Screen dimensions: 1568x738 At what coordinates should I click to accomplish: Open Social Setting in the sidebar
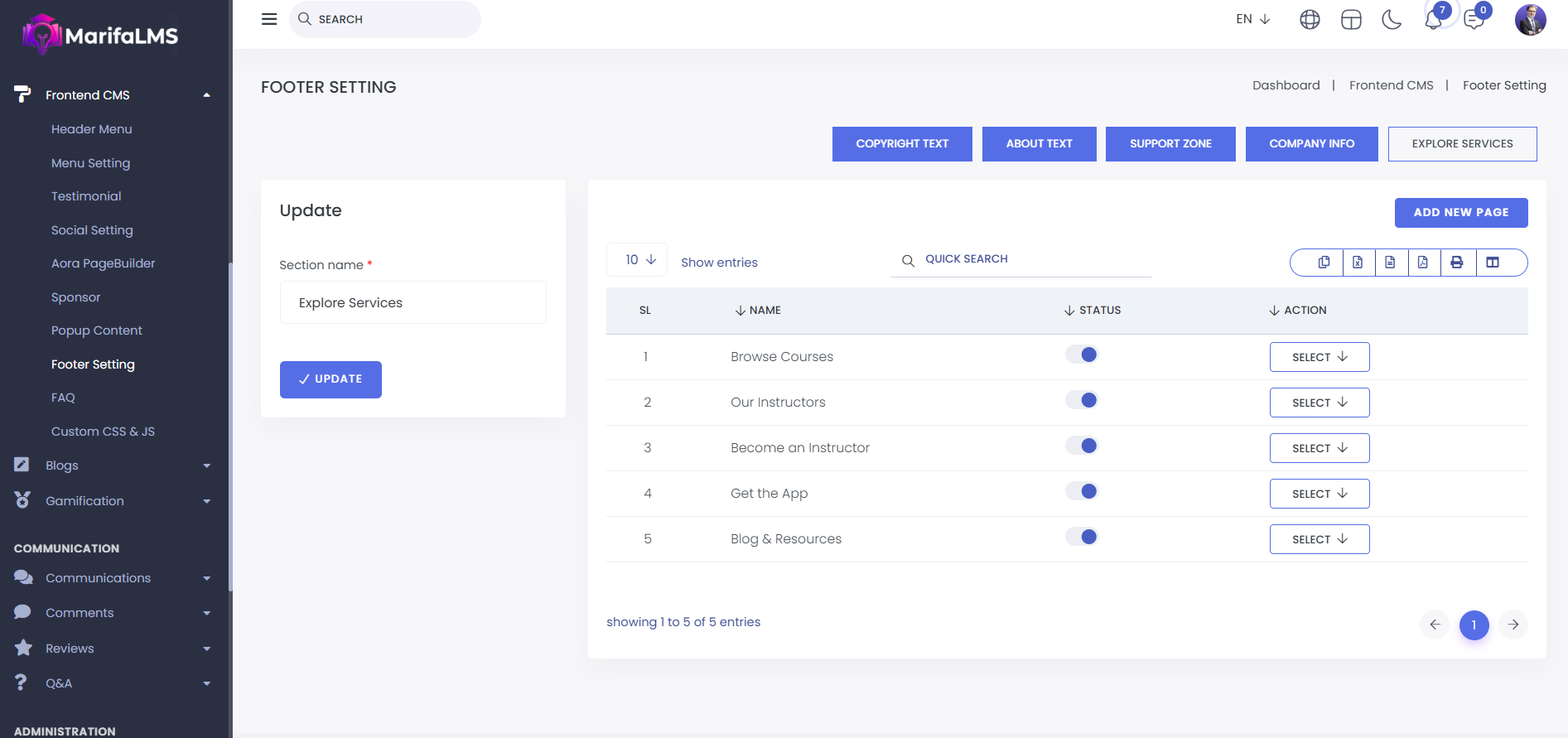pyautogui.click(x=92, y=230)
